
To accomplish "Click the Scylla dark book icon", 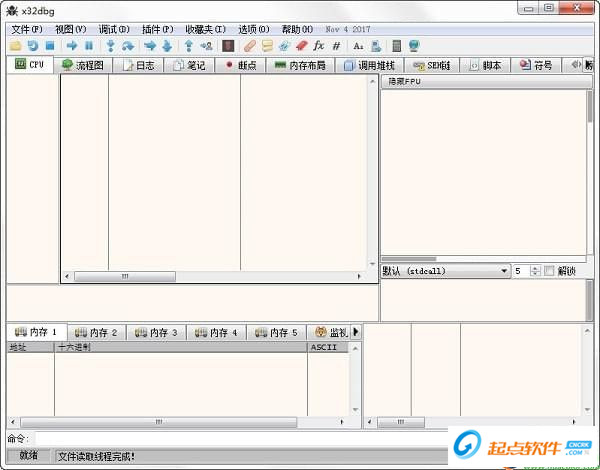I will [x=228, y=46].
